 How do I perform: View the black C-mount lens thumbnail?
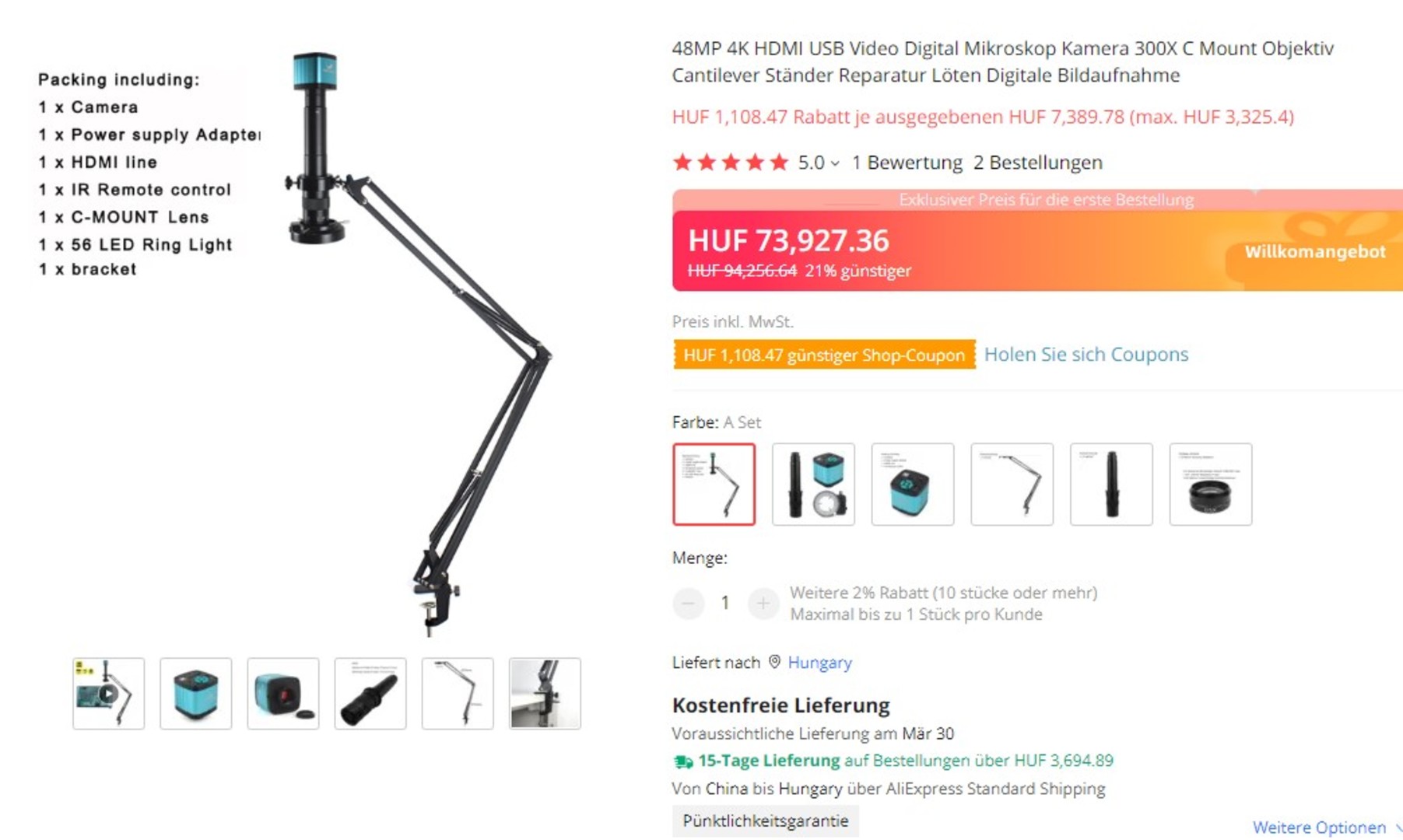tap(370, 693)
